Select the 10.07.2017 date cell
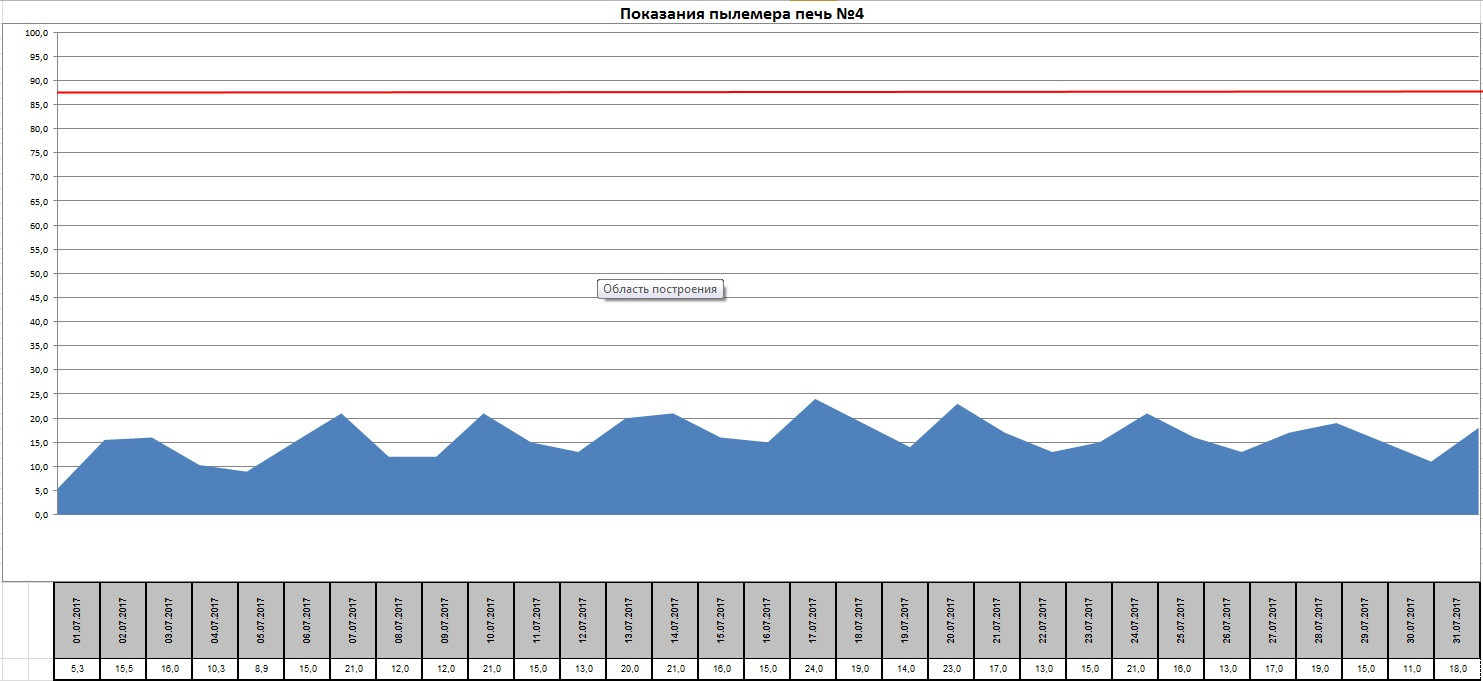The height and width of the screenshot is (681, 1483). tap(491, 620)
